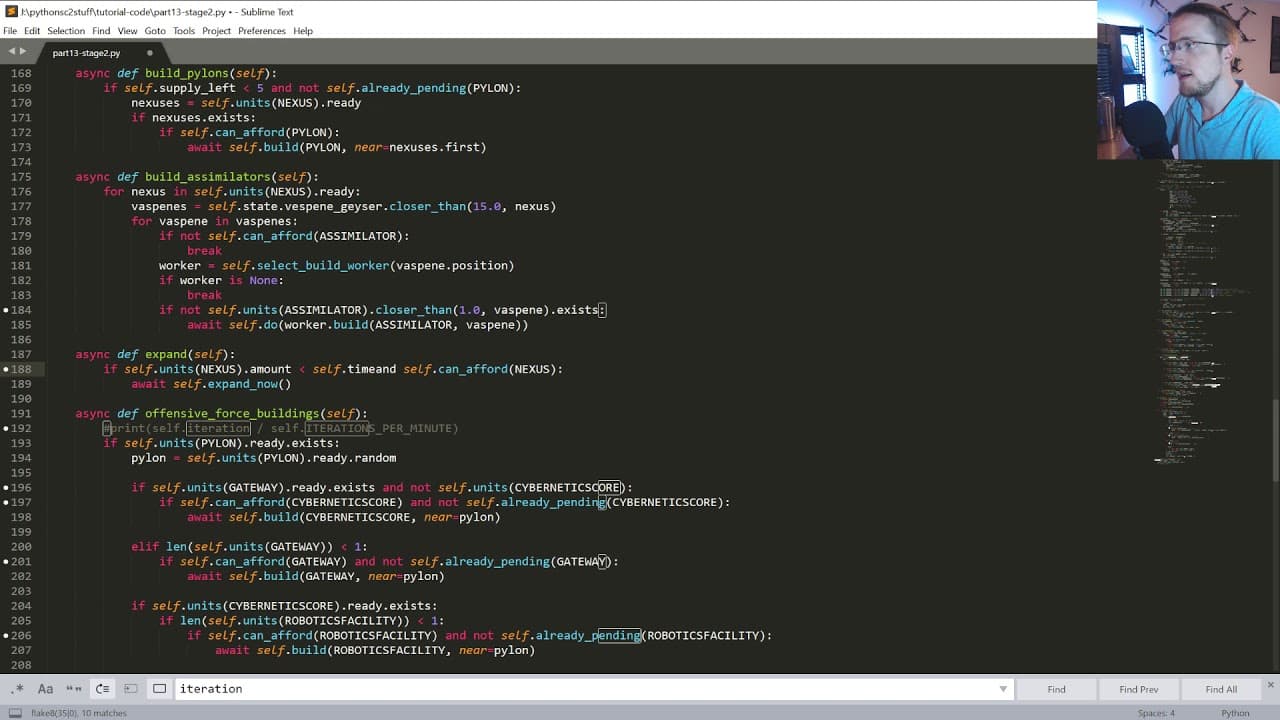Click 'expand_now()' on line 189
The image size is (1280, 720).
point(249,384)
